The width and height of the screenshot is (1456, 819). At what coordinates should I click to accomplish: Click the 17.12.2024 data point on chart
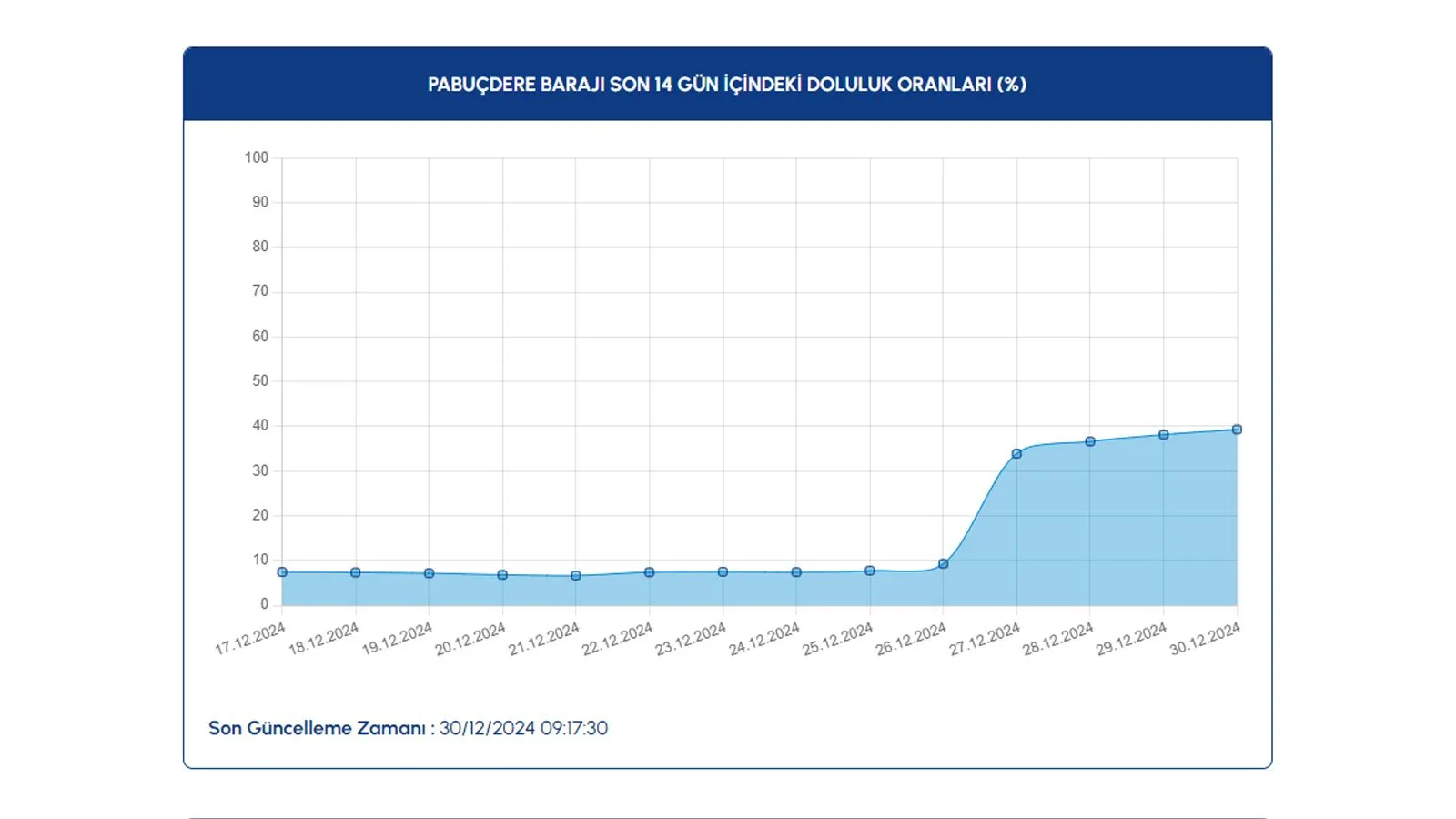pos(282,572)
